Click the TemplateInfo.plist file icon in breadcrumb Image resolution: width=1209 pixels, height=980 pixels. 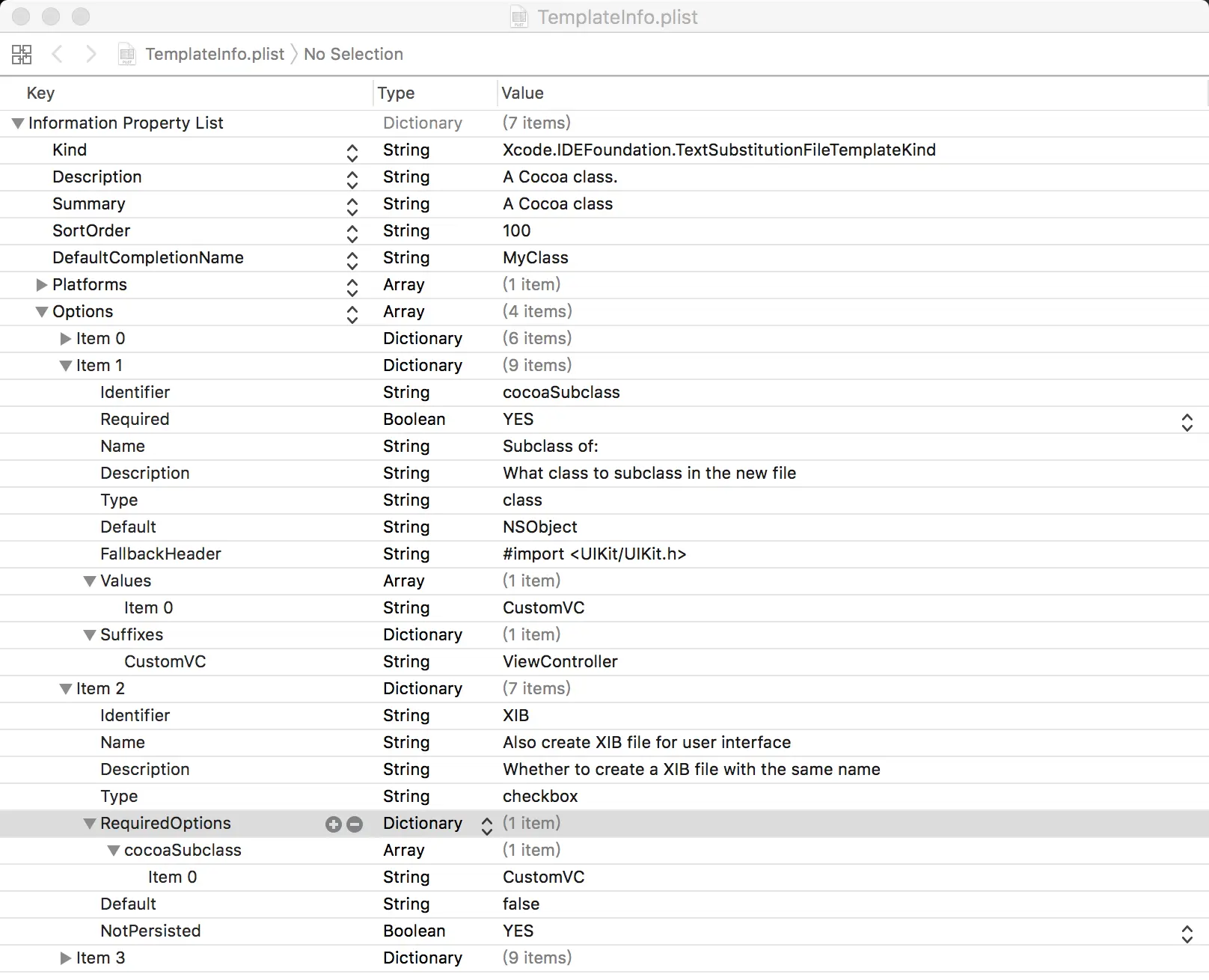[x=127, y=54]
